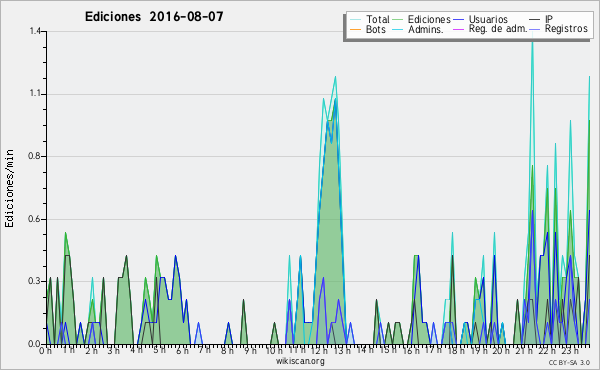The width and height of the screenshot is (600, 370).
Task: Click the '6 h' x-axis tick label
Action: click(182, 350)
